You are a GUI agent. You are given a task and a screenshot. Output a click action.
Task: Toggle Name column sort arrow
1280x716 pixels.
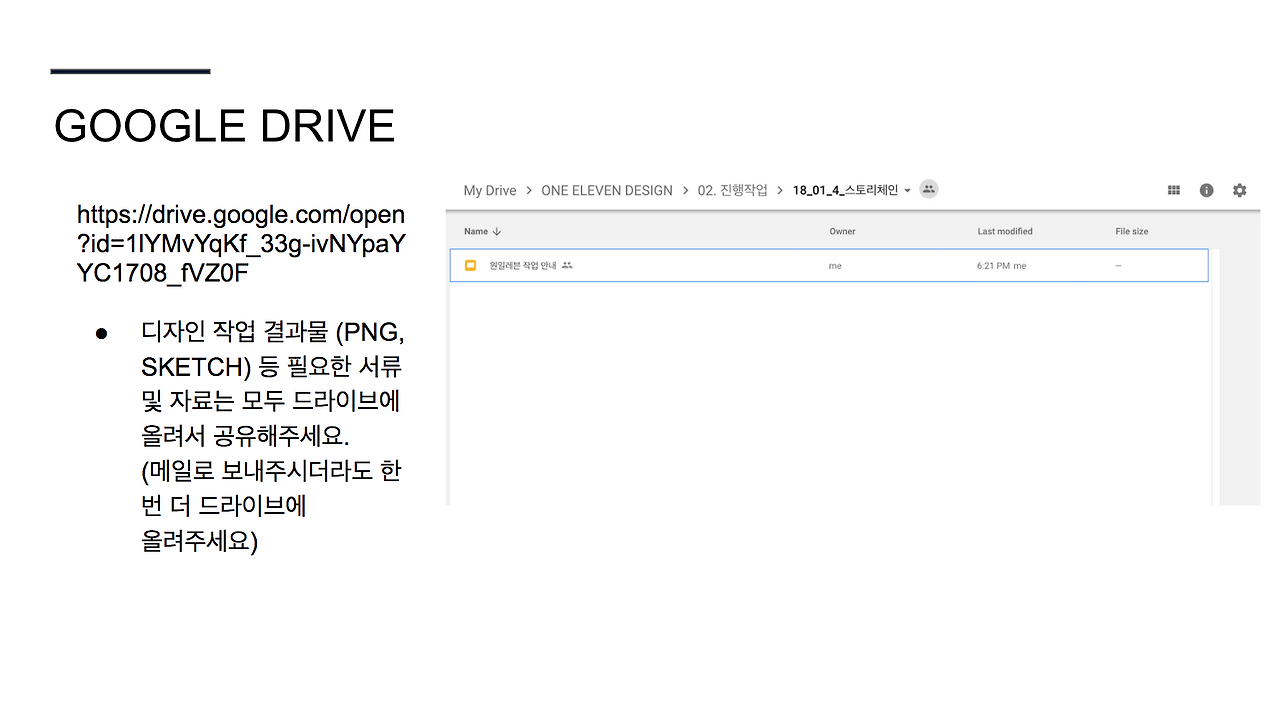(497, 231)
